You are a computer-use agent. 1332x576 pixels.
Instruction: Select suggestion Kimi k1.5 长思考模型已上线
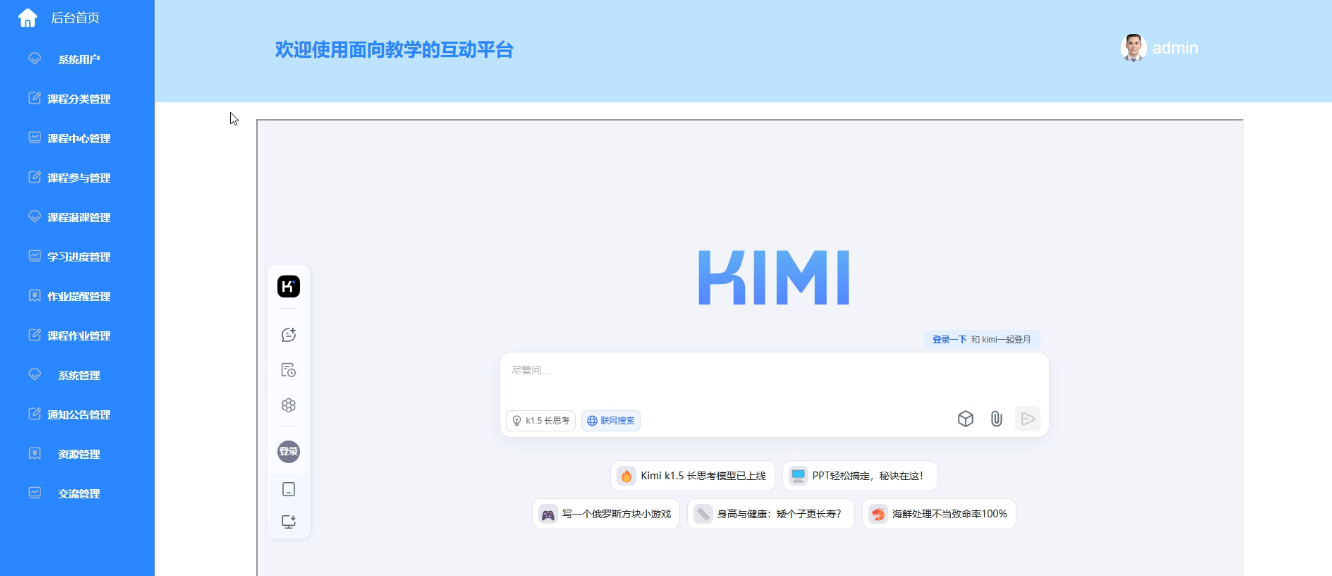[692, 476]
